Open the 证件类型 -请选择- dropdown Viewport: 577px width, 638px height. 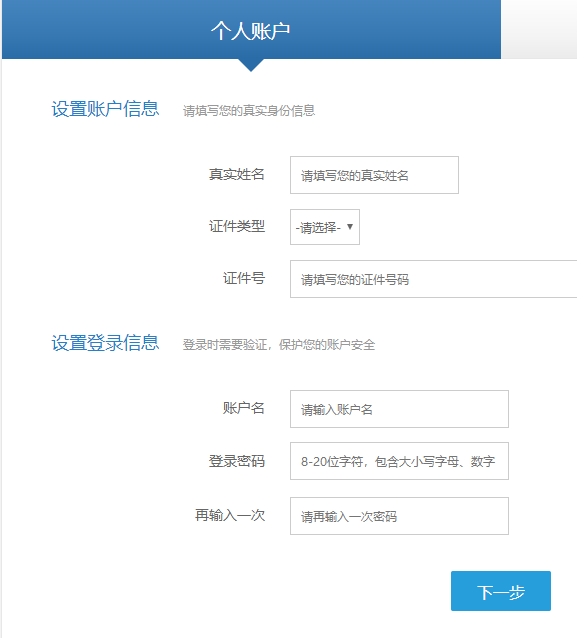pyautogui.click(x=325, y=227)
